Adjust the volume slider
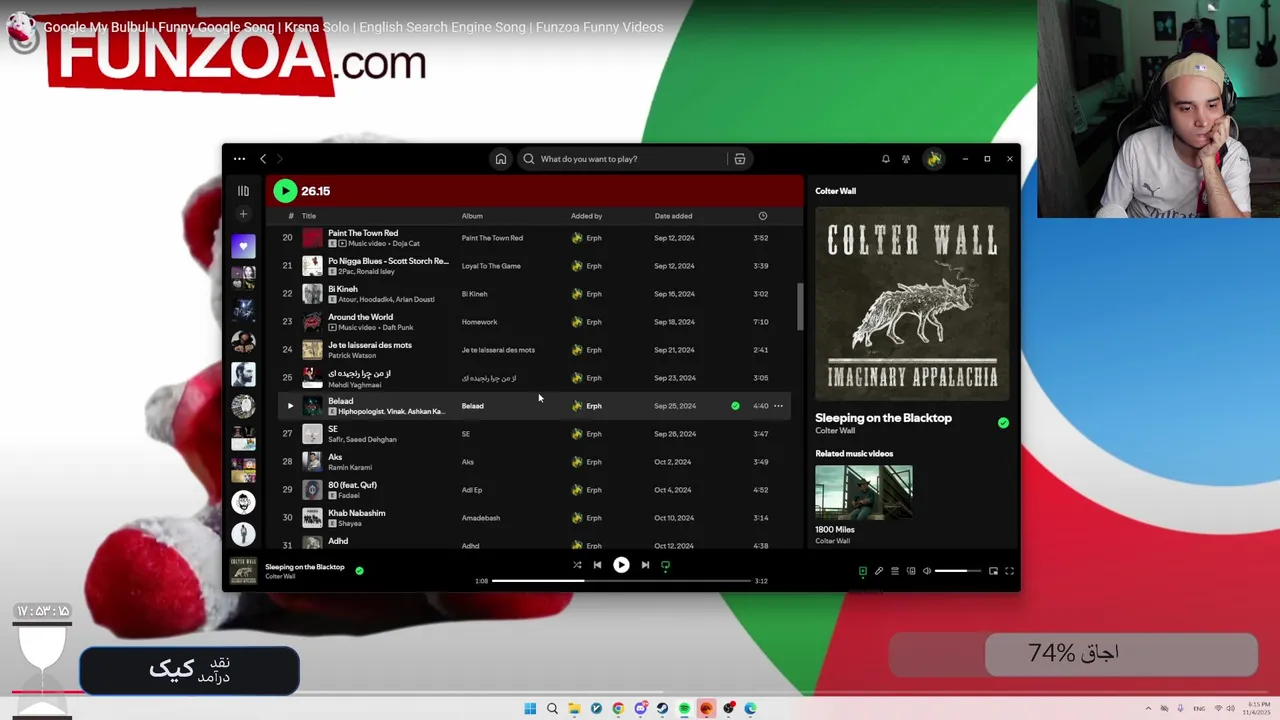 pyautogui.click(x=958, y=571)
